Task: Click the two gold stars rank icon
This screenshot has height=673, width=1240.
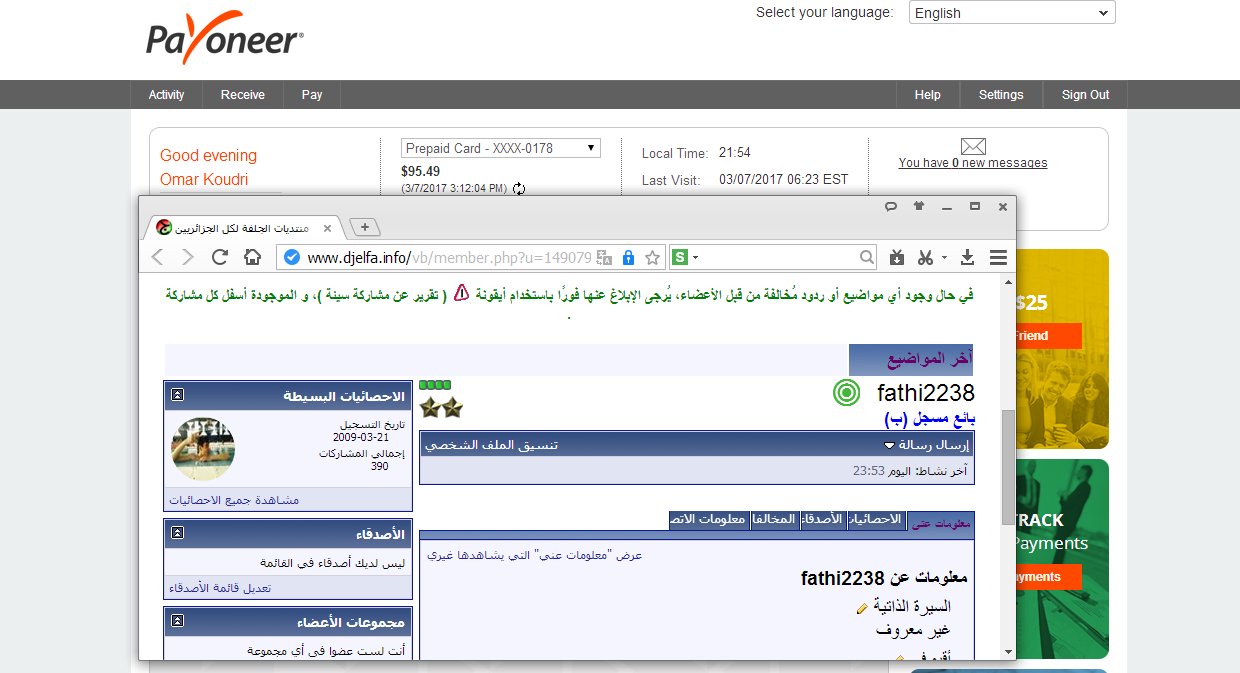Action: (x=441, y=407)
